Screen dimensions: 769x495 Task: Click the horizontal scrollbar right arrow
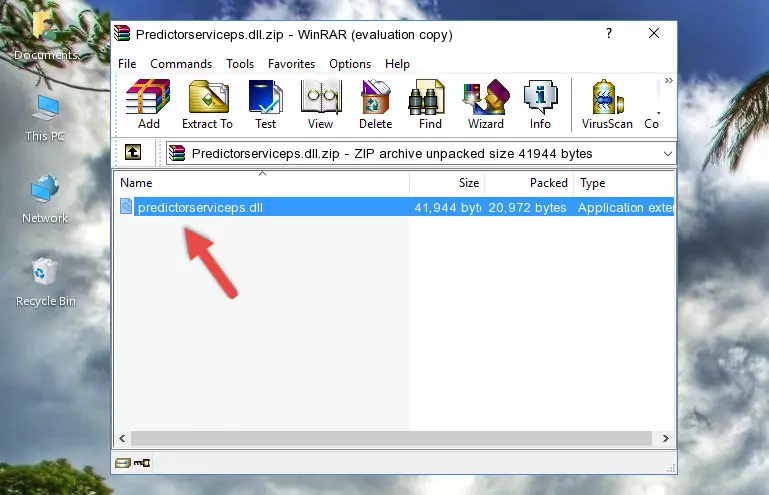coord(666,439)
